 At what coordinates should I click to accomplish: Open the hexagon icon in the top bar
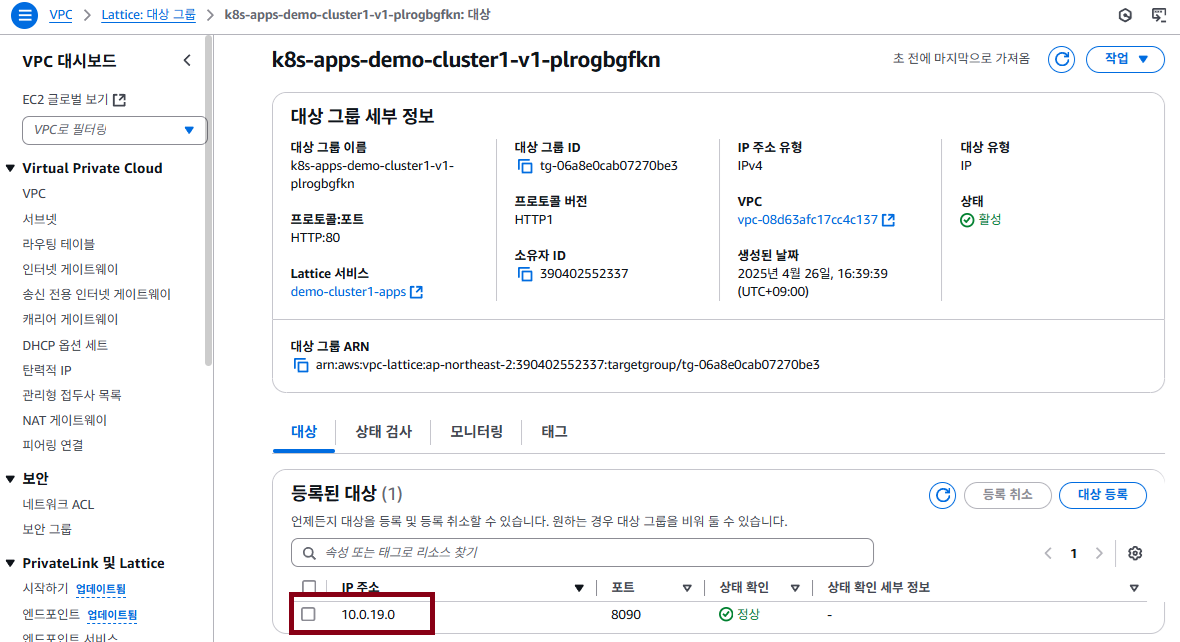click(1125, 15)
